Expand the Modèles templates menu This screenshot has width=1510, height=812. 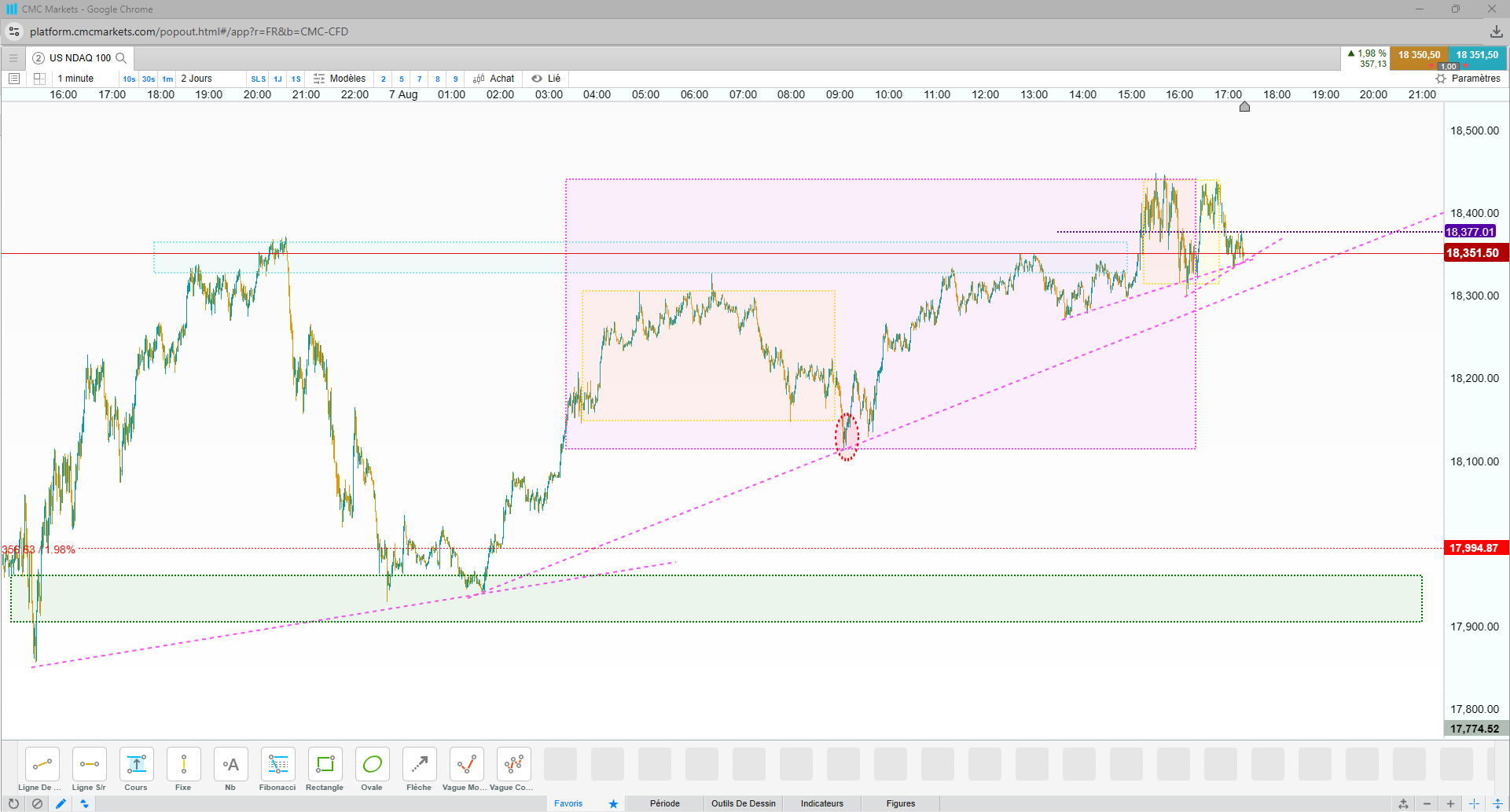[340, 79]
